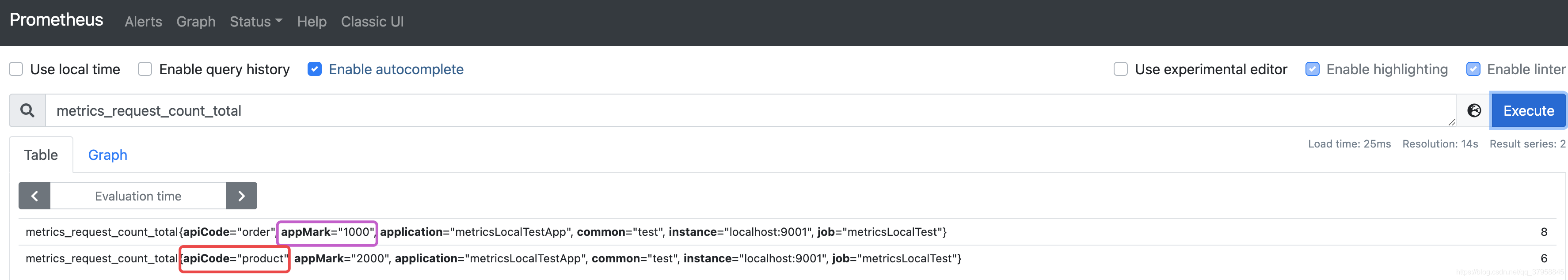Open Graph in the top navbar

(x=196, y=22)
